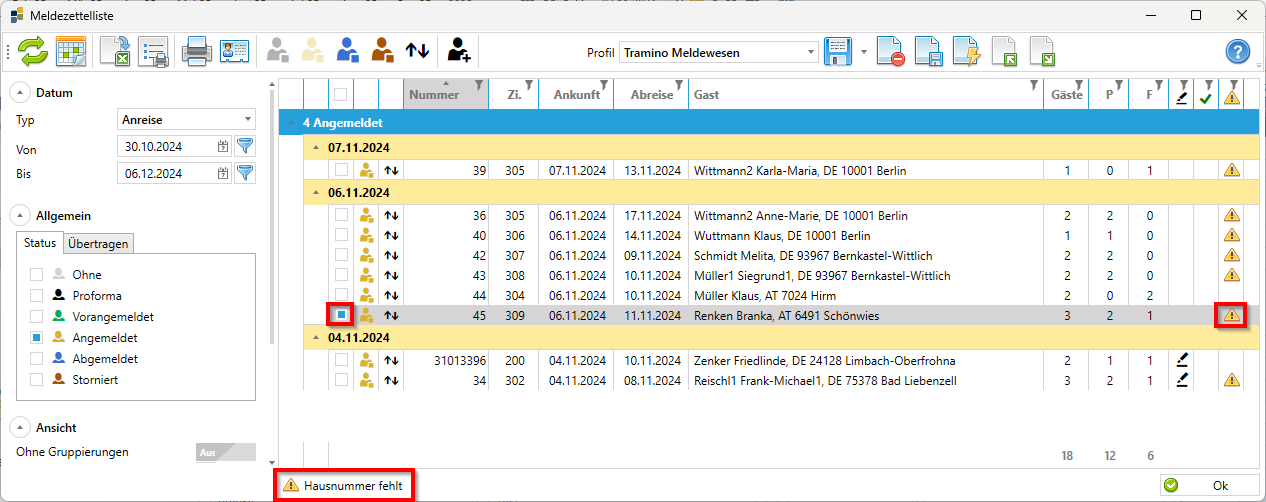Open the Typ dropdown showing Anreise
Screen dimensions: 1266x502
187,119
